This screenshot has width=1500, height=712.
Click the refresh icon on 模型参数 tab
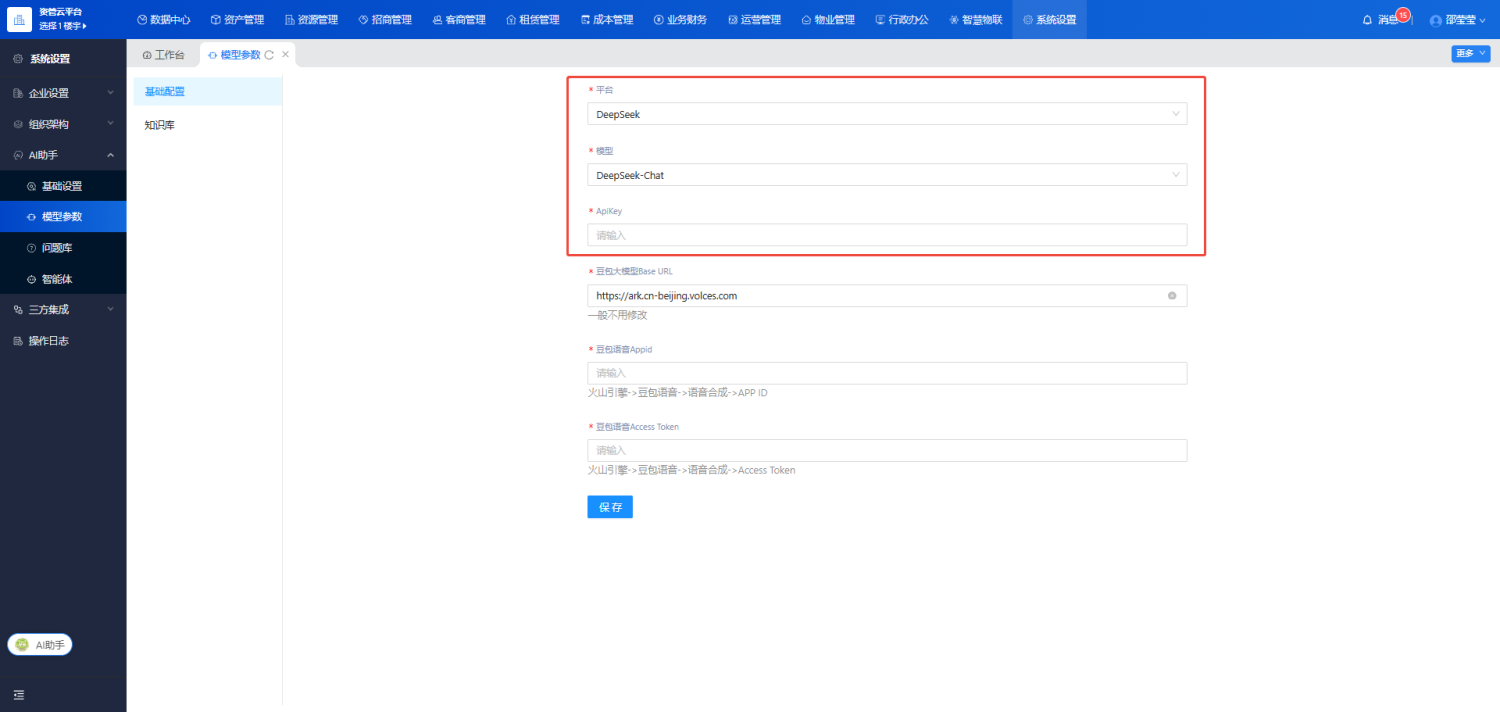point(269,55)
